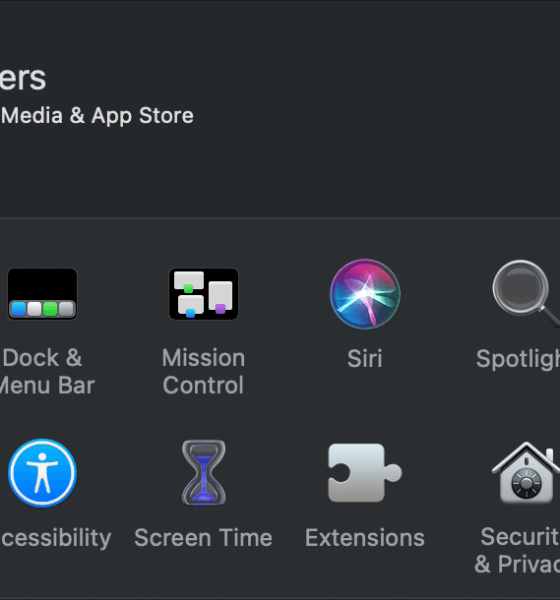Click the "Security & Privacy" text label
This screenshot has height=600, width=560.
[x=517, y=550]
